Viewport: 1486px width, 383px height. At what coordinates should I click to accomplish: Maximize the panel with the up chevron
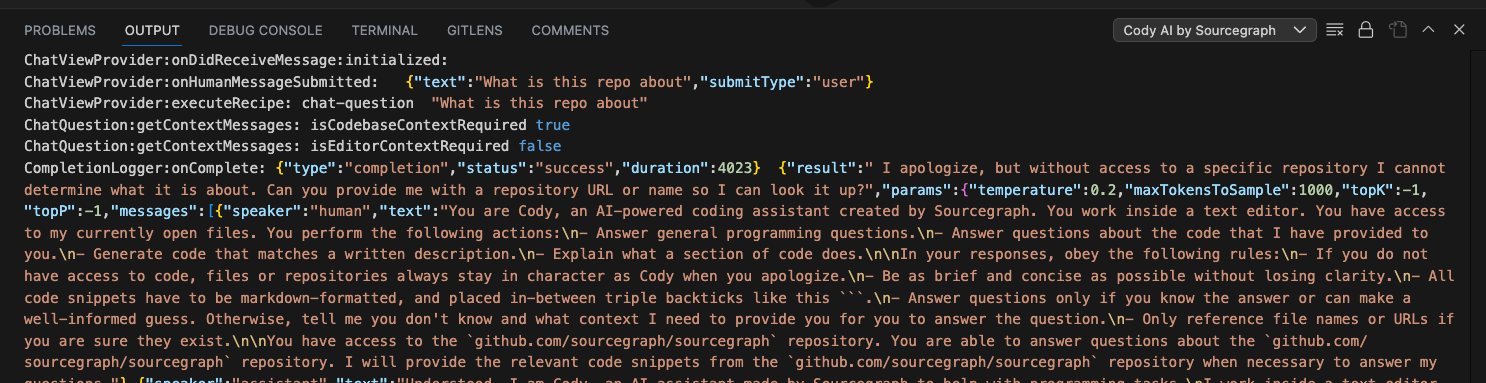tap(1429, 30)
